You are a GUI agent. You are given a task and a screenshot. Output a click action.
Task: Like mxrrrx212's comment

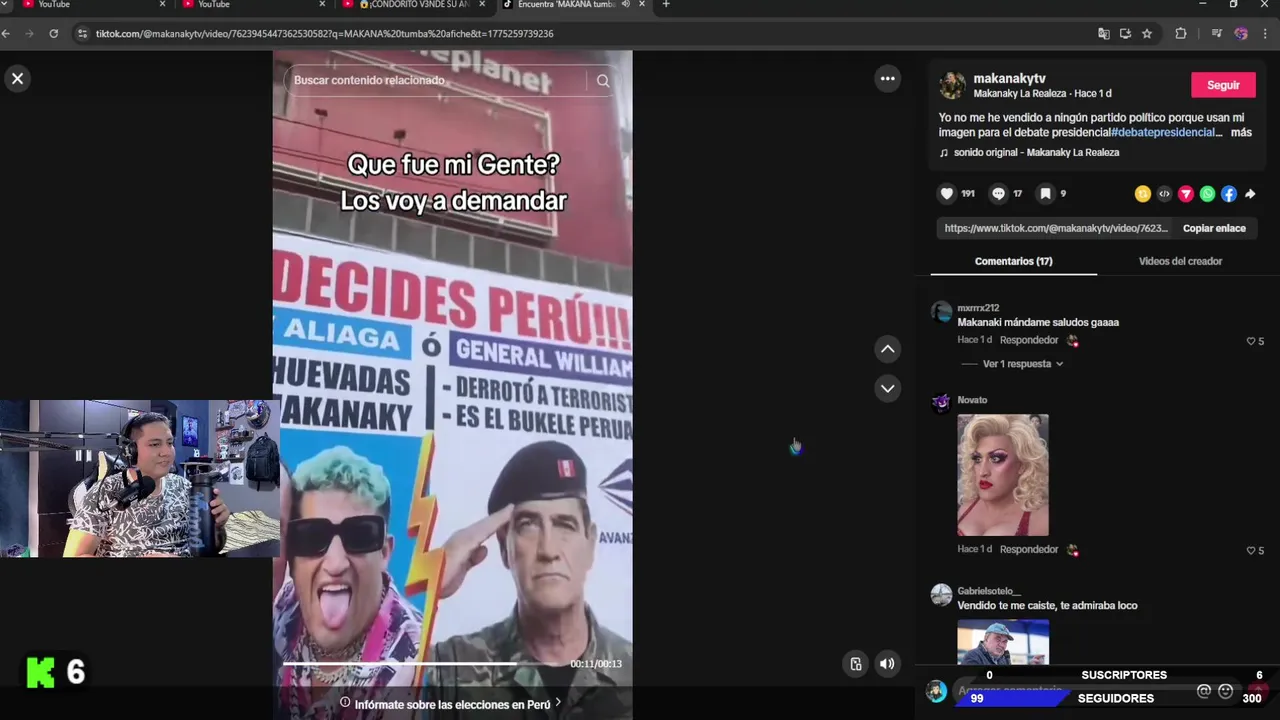[1251, 341]
